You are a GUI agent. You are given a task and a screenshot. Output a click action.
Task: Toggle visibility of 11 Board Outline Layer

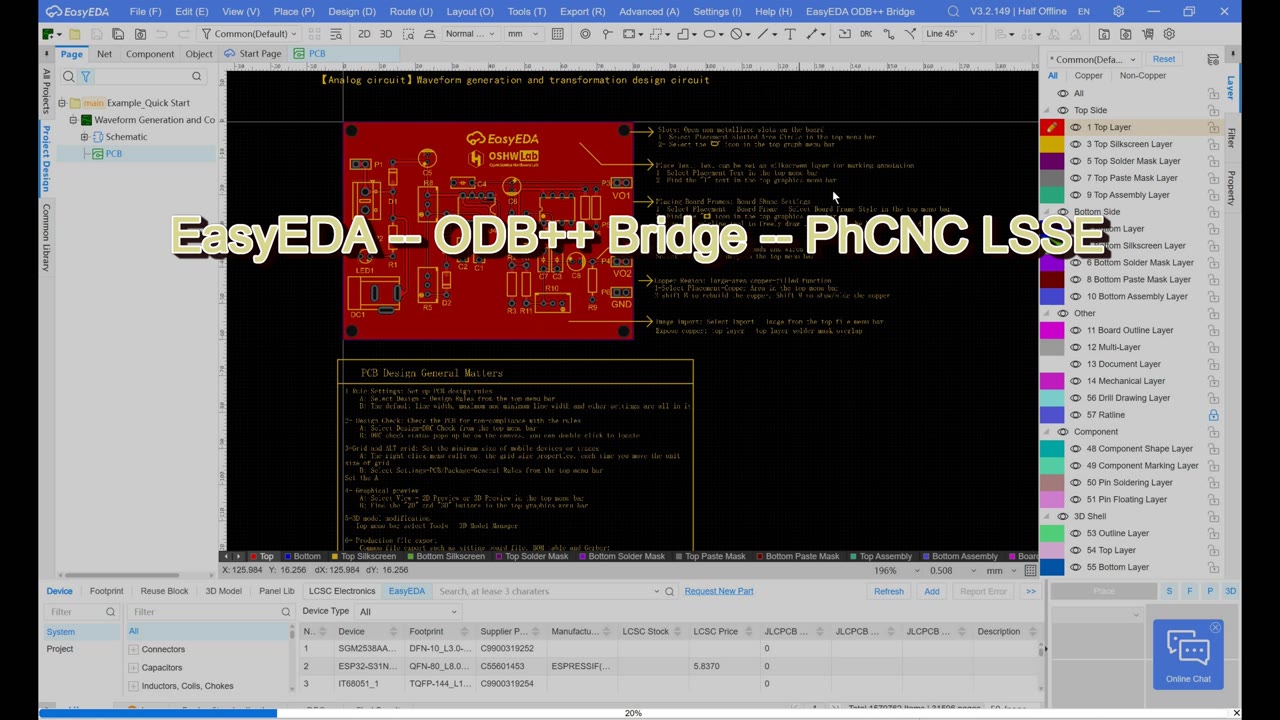pyautogui.click(x=1076, y=330)
